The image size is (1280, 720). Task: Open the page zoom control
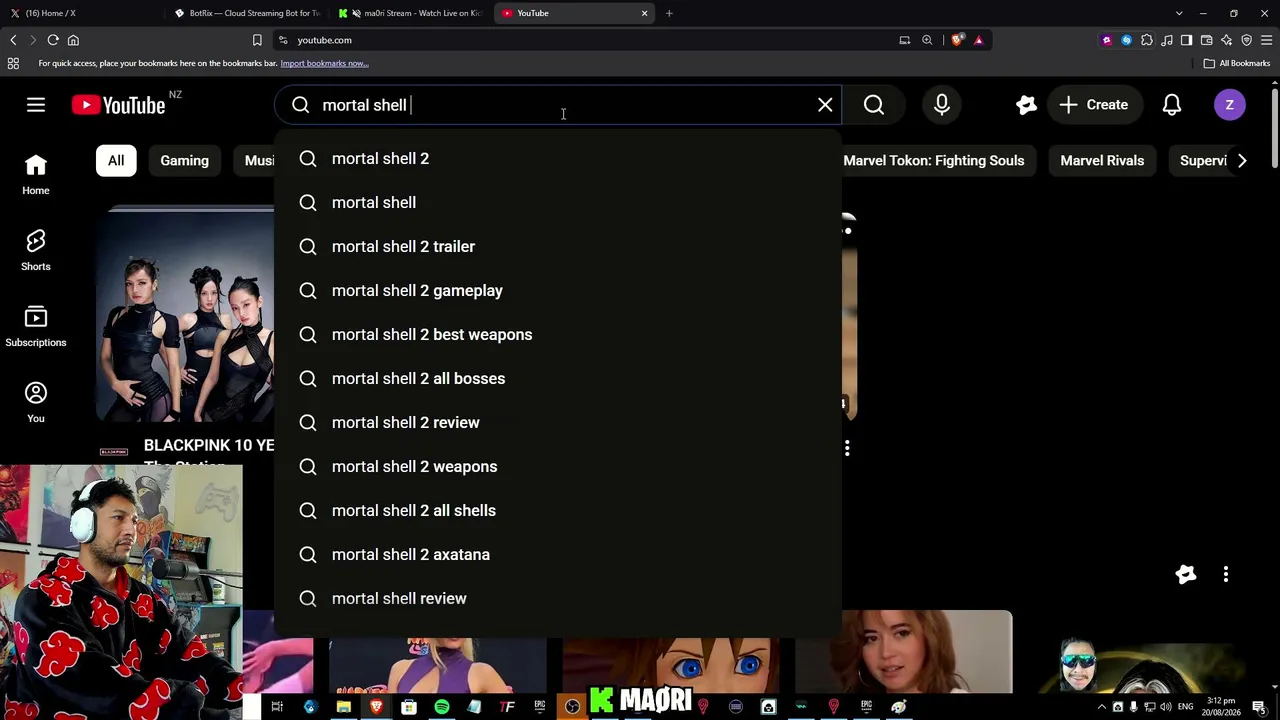point(927,40)
